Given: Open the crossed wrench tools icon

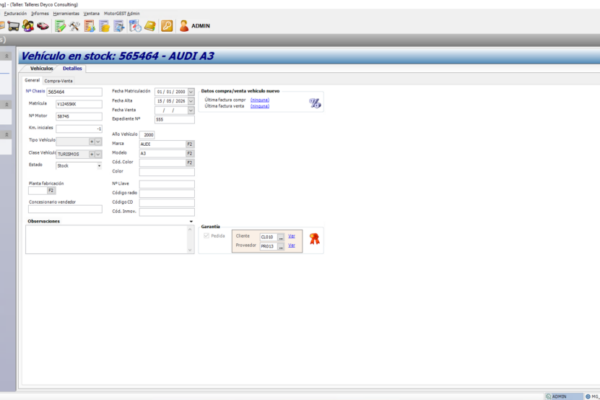Looking at the screenshot, I should 75,26.
